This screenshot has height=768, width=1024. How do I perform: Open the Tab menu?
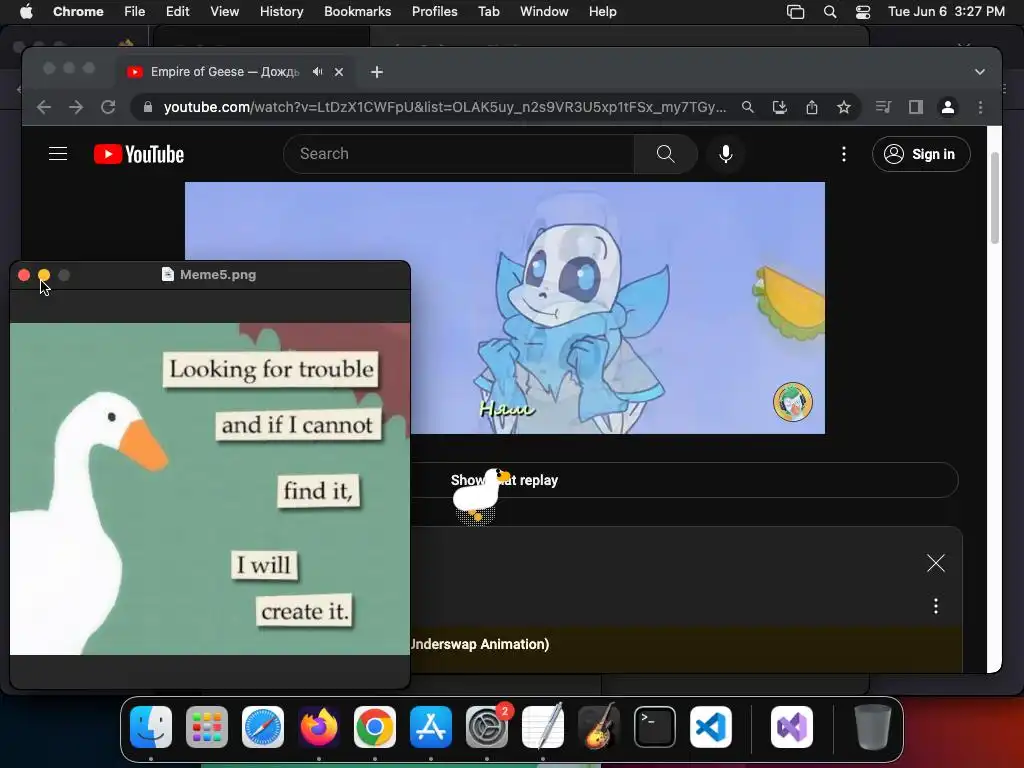(x=488, y=12)
